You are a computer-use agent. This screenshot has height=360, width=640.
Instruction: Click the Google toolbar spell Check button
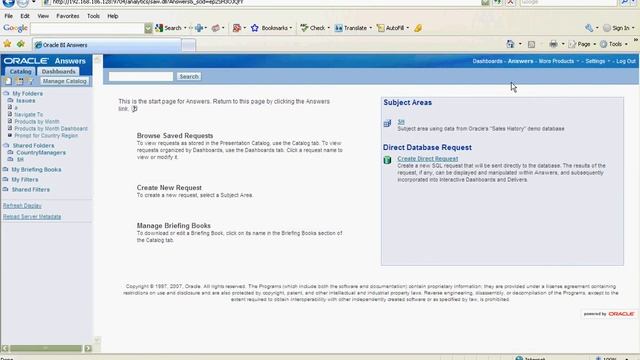313,28
